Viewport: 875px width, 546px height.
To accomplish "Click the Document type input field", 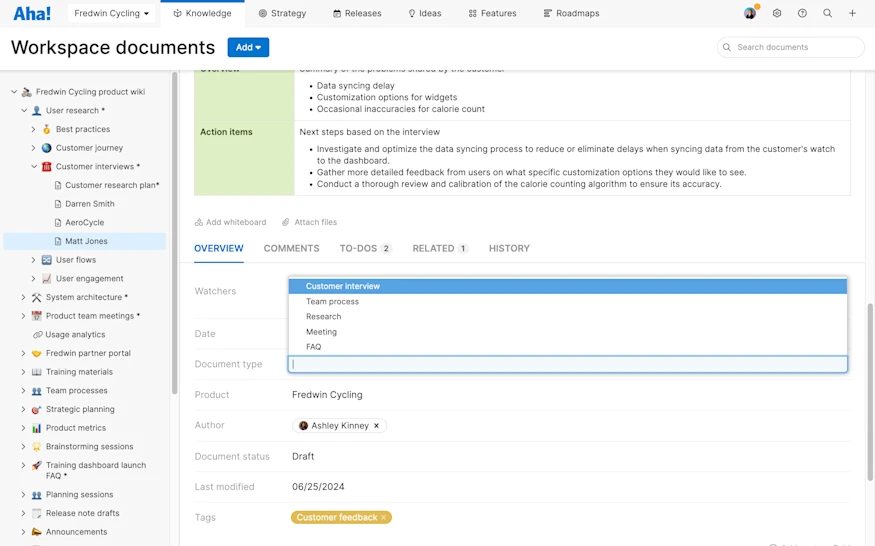I will point(568,365).
